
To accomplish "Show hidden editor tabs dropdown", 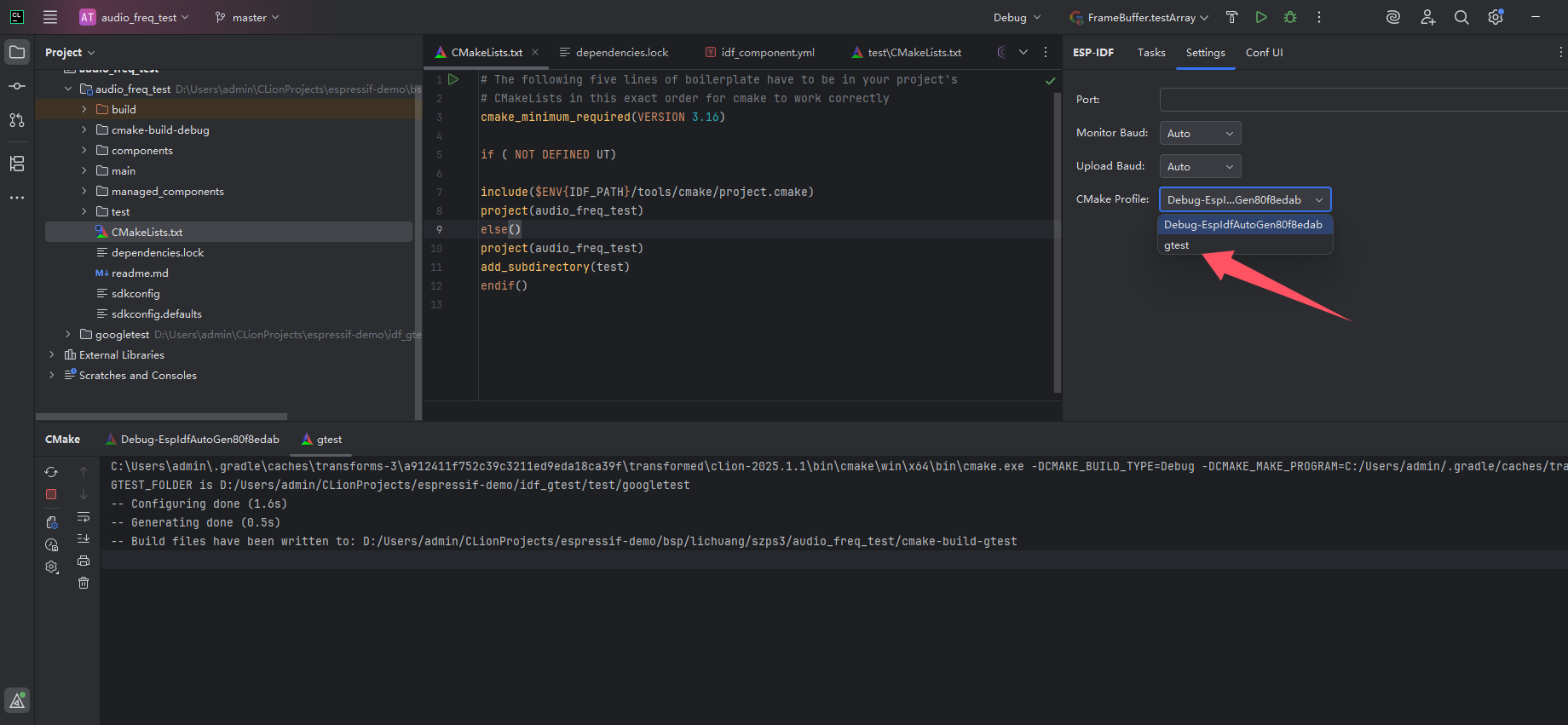I will 1023,52.
